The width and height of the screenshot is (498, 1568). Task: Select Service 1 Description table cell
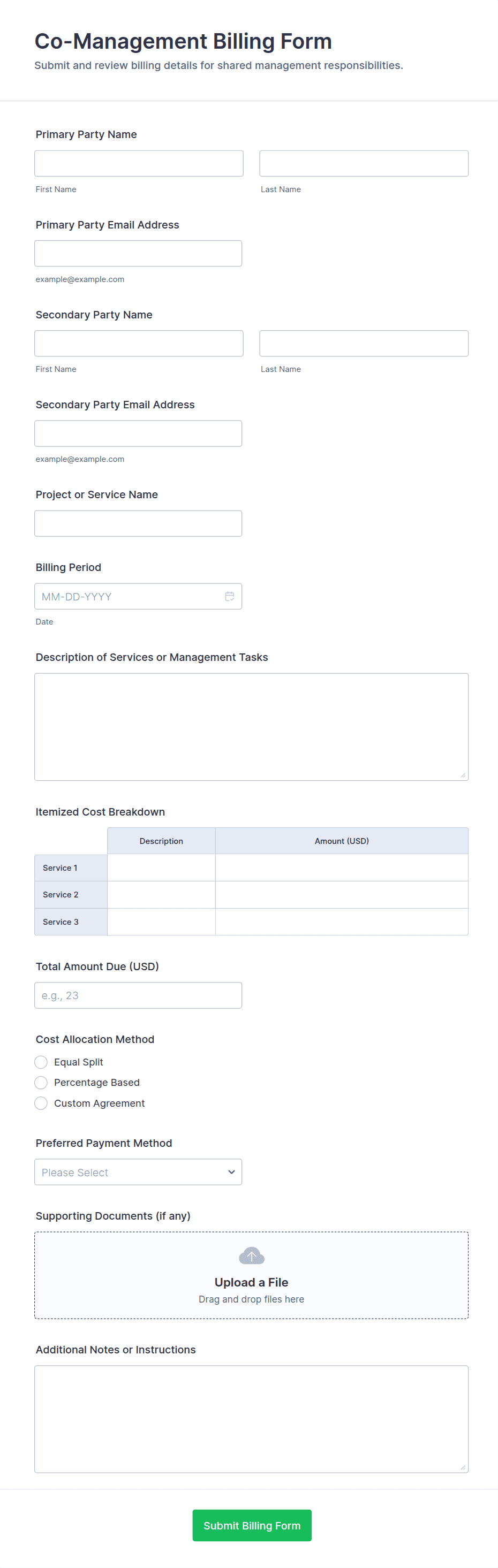161,867
